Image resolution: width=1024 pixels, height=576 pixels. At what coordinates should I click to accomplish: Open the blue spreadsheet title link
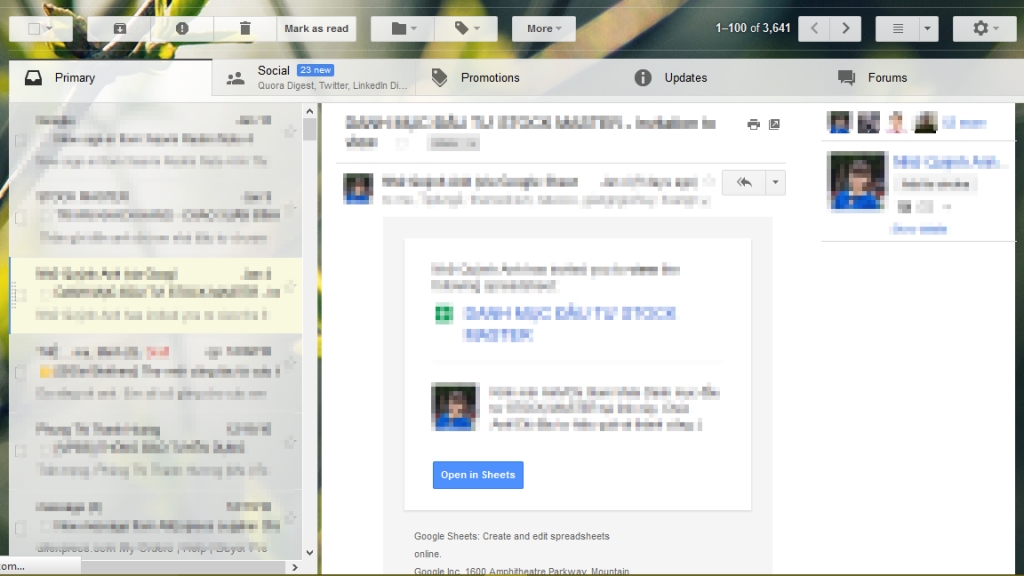click(x=569, y=324)
